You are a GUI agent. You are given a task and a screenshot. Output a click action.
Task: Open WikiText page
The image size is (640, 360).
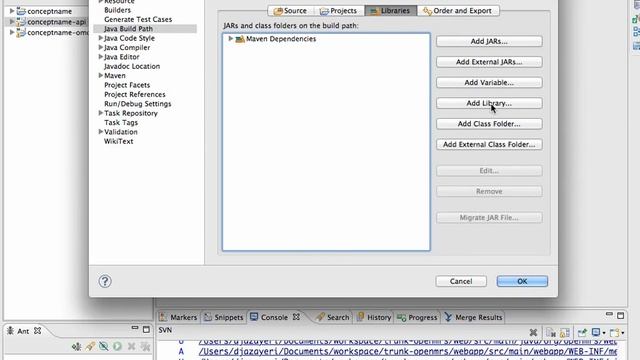[x=118, y=141]
